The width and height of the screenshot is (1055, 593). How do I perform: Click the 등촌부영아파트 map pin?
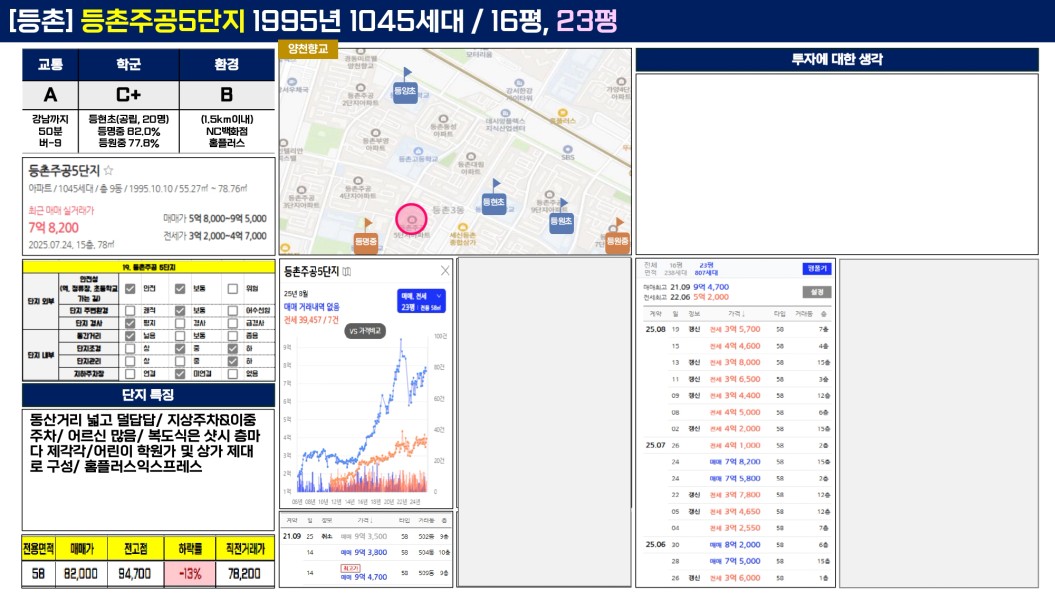(x=375, y=133)
